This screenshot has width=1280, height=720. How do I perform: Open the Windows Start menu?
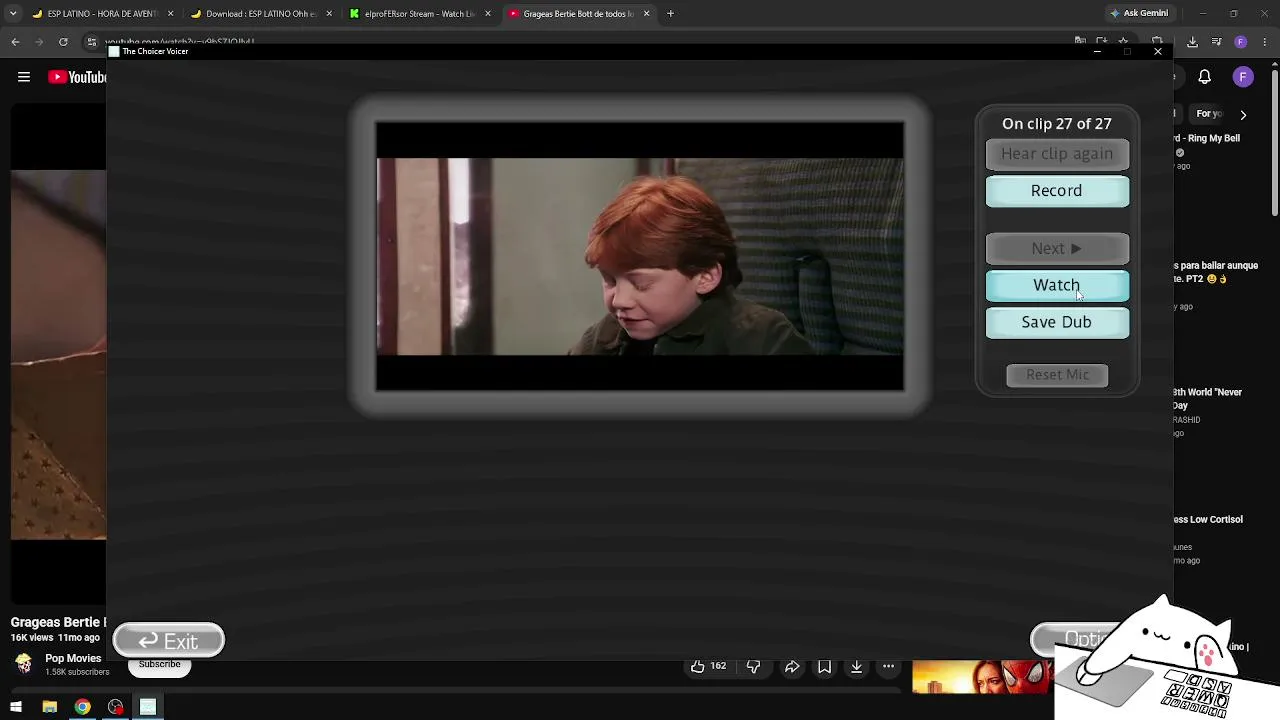click(x=16, y=707)
